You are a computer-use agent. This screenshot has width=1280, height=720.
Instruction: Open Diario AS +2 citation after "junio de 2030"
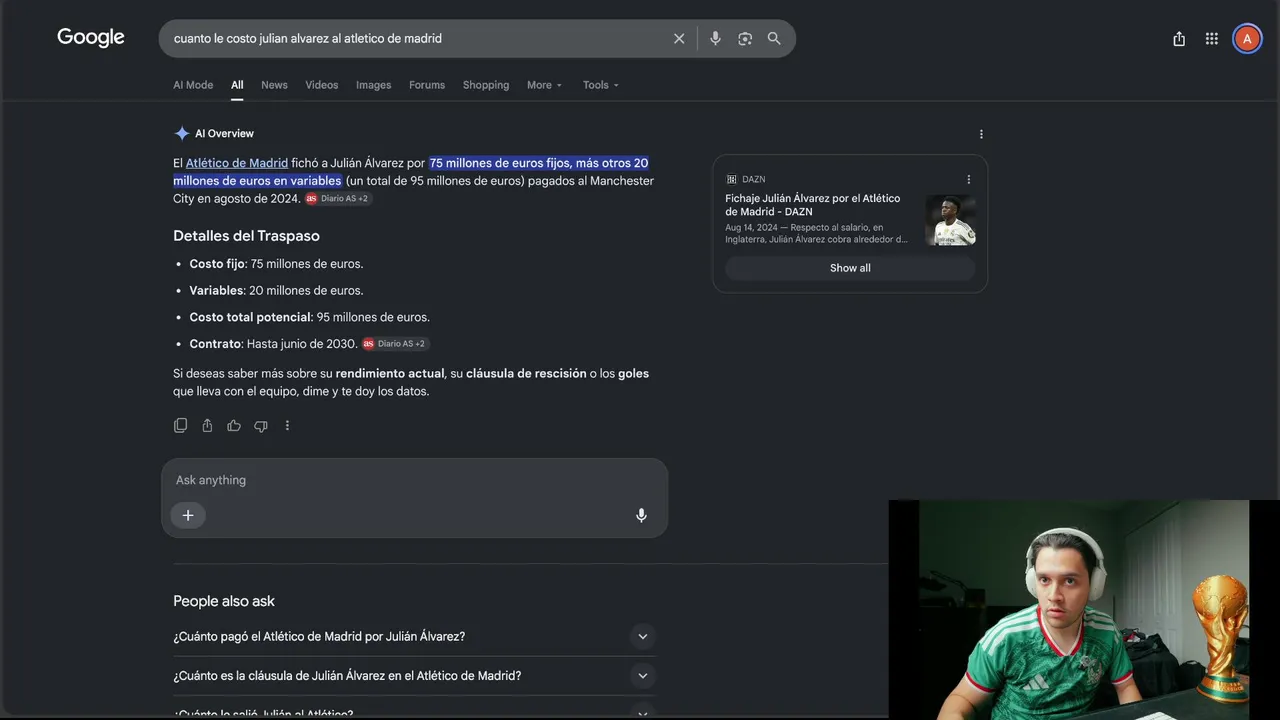pos(396,344)
